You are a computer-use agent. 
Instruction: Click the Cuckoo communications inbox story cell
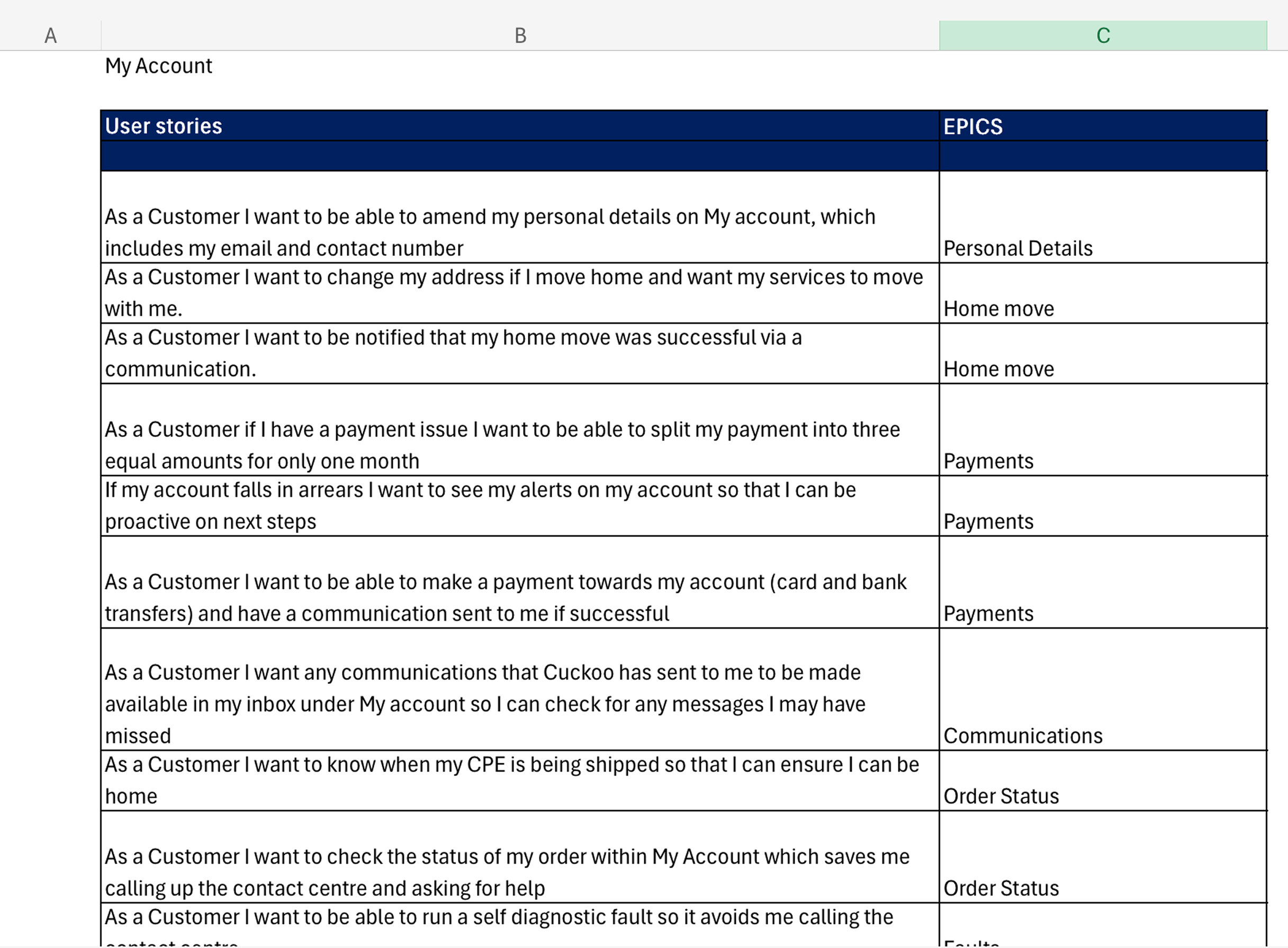coord(485,703)
